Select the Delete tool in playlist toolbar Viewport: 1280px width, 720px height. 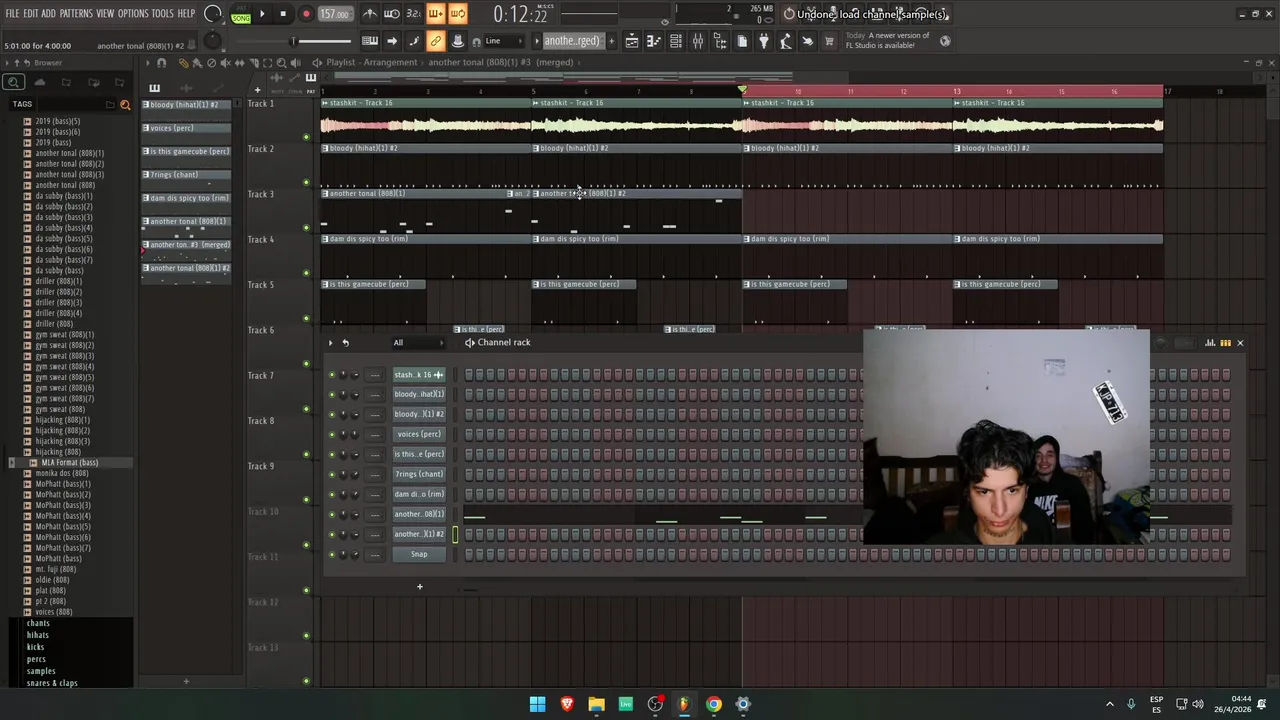click(x=211, y=63)
